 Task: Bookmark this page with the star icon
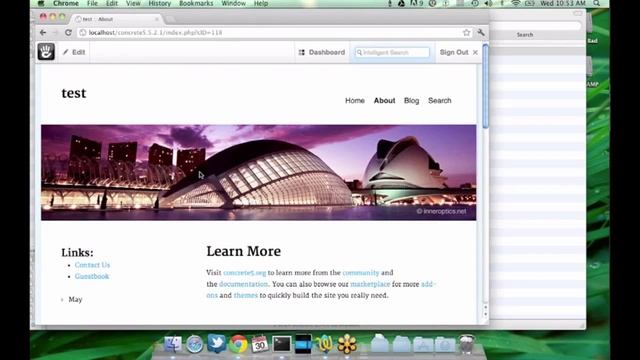467,32
